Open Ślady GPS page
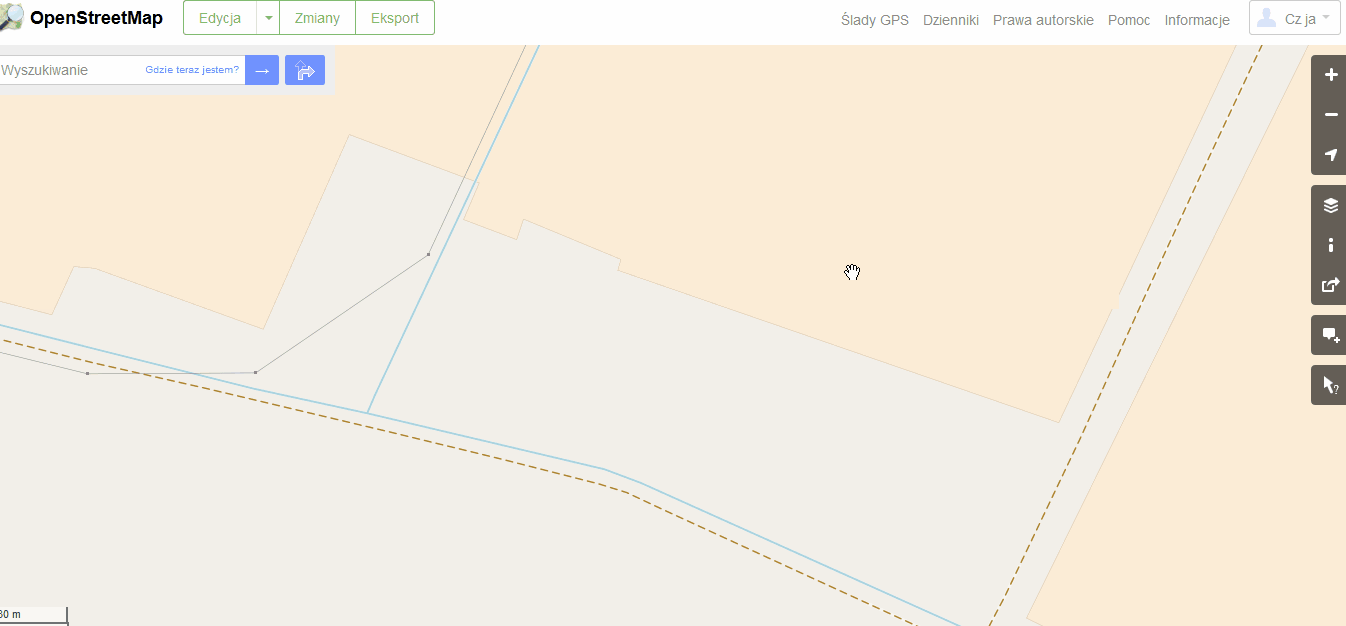Viewport: 1346px width, 626px height. 875,19
